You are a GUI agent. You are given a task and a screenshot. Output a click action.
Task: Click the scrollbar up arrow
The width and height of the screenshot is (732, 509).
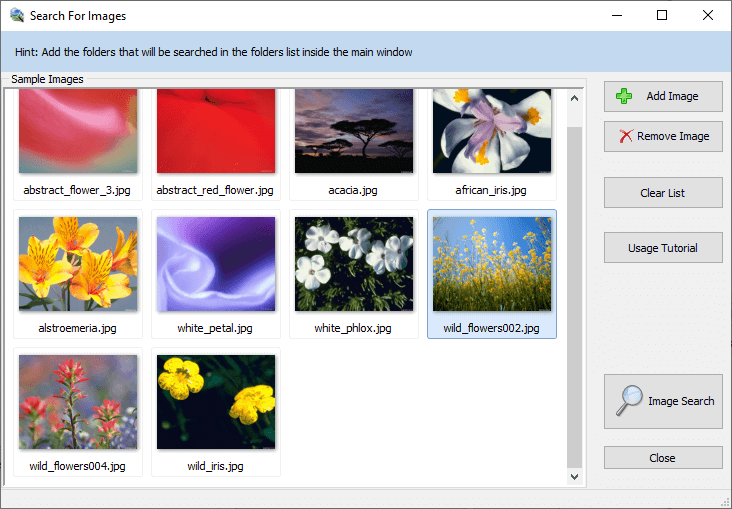[574, 98]
